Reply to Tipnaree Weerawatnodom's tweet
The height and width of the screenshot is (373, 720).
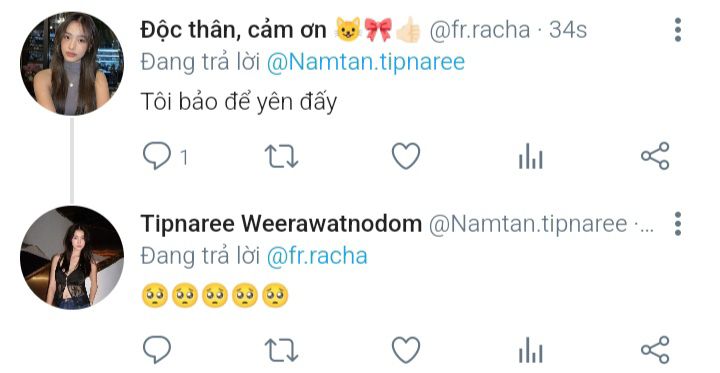tap(157, 350)
